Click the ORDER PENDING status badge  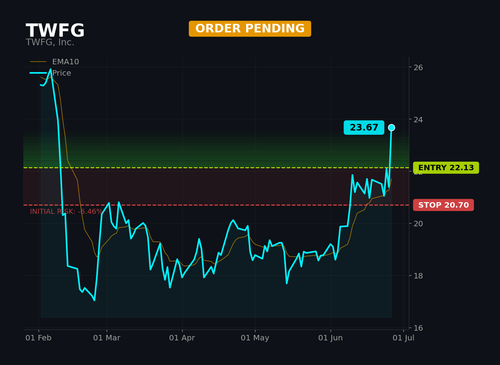click(x=250, y=29)
